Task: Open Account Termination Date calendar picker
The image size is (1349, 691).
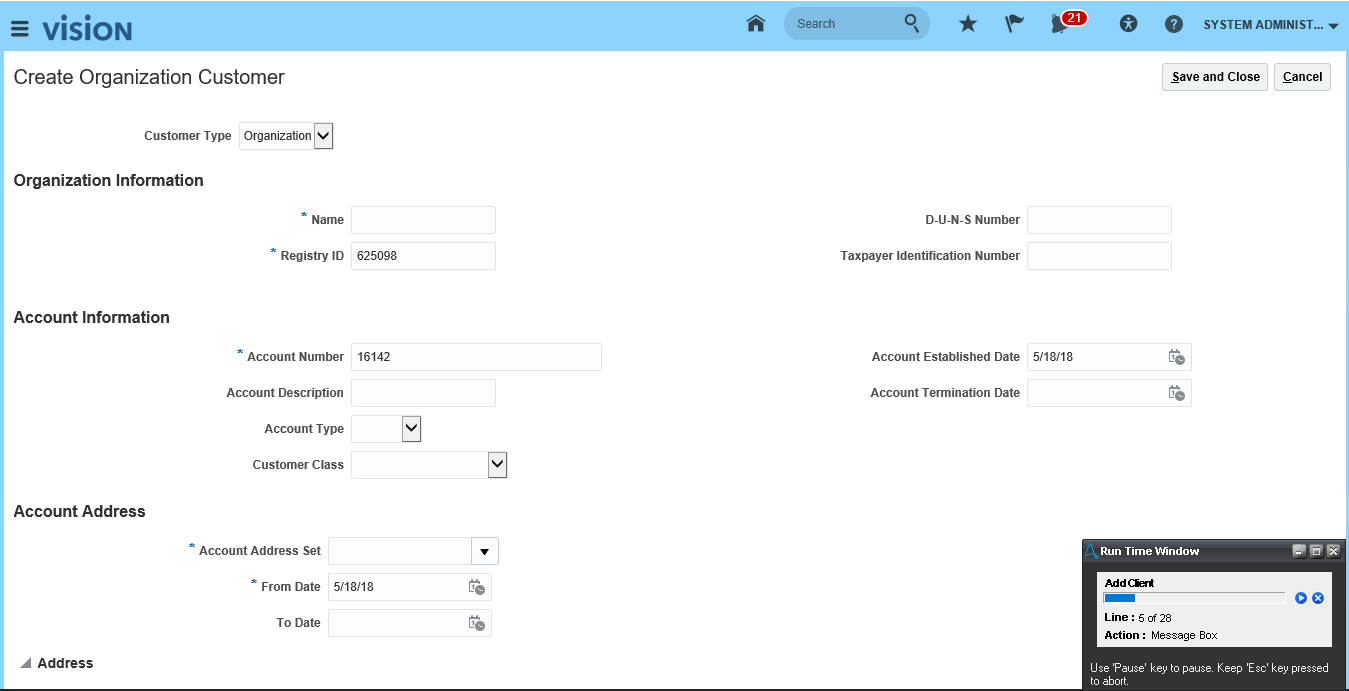Action: [x=1177, y=393]
